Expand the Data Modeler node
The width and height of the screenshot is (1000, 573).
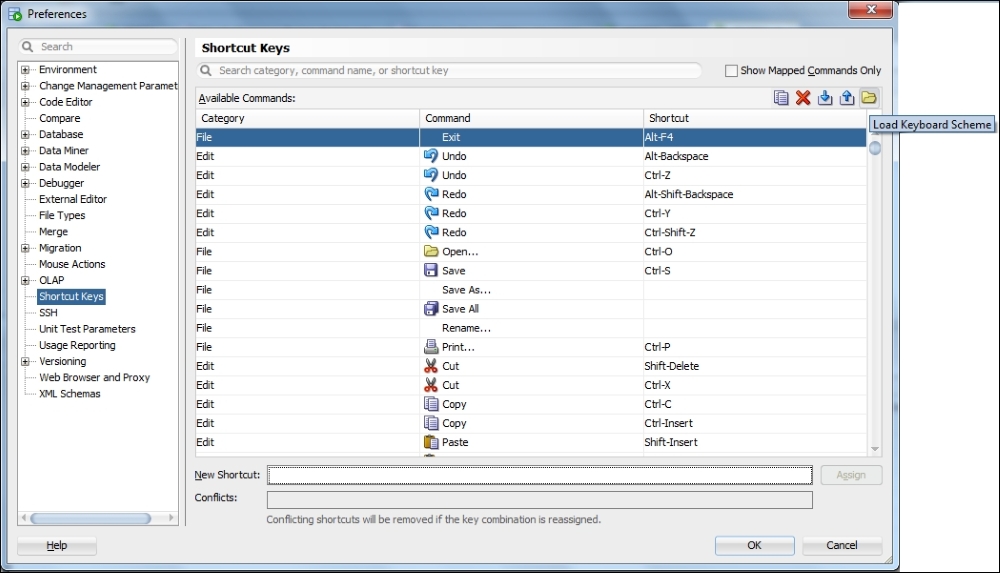coord(25,167)
